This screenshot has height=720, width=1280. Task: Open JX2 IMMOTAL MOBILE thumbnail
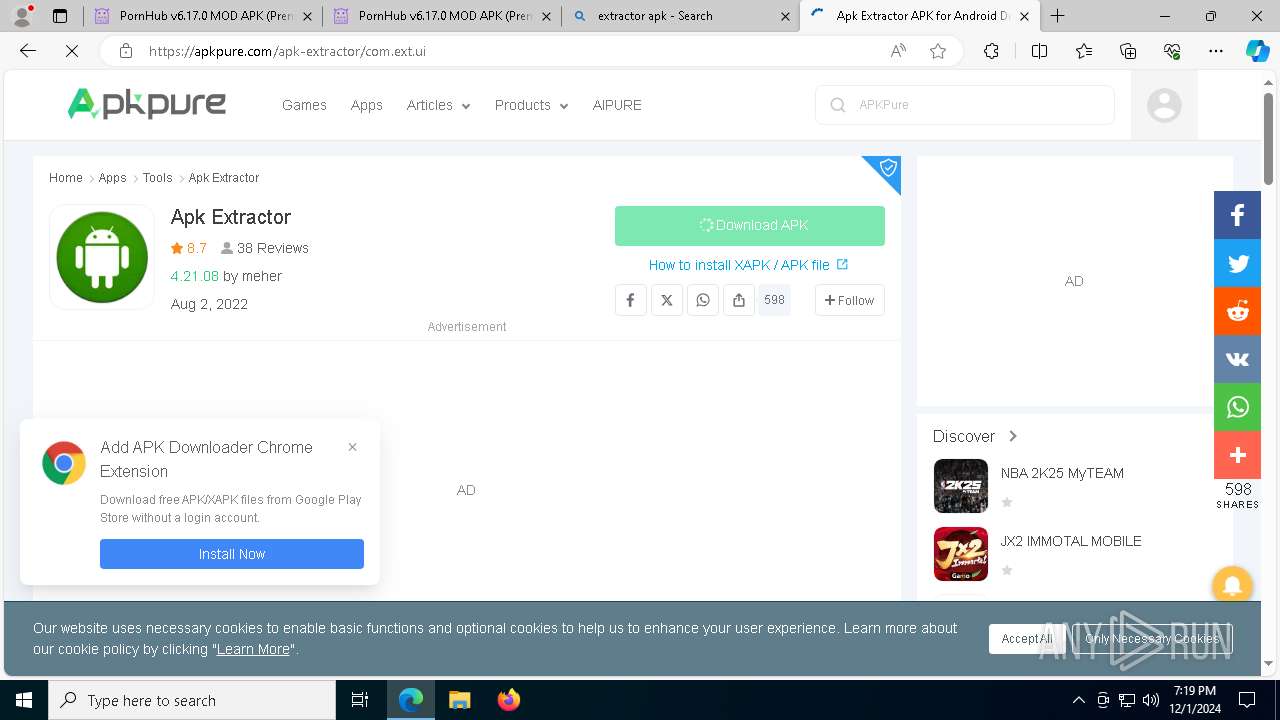[x=961, y=554]
